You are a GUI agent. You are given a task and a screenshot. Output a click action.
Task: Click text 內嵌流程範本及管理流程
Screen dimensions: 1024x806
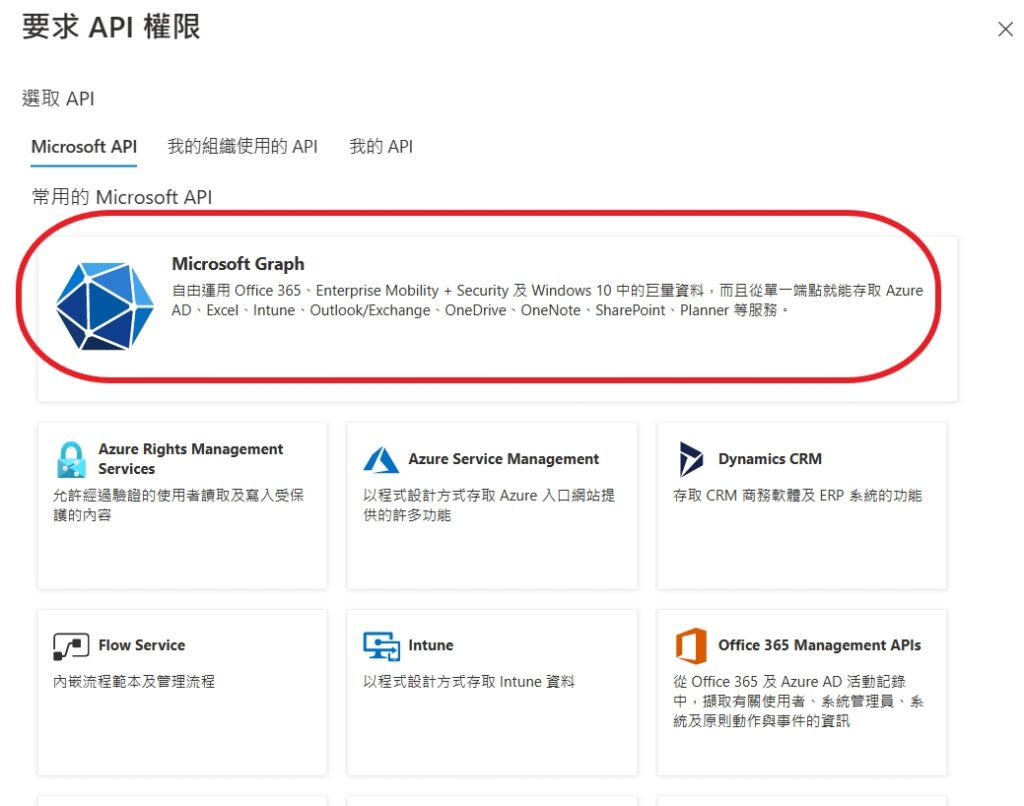point(134,682)
